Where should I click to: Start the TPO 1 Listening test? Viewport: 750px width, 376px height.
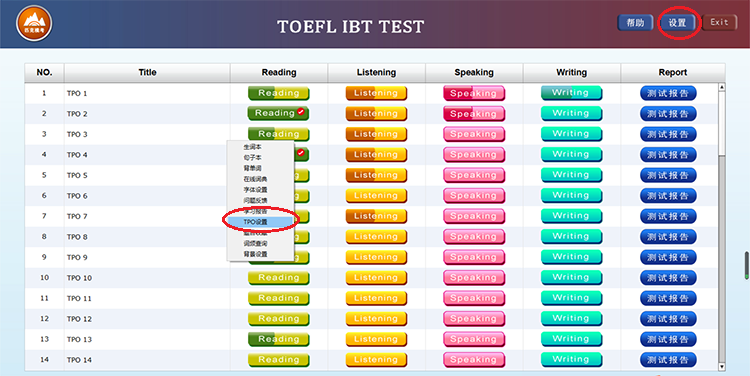pyautogui.click(x=376, y=93)
